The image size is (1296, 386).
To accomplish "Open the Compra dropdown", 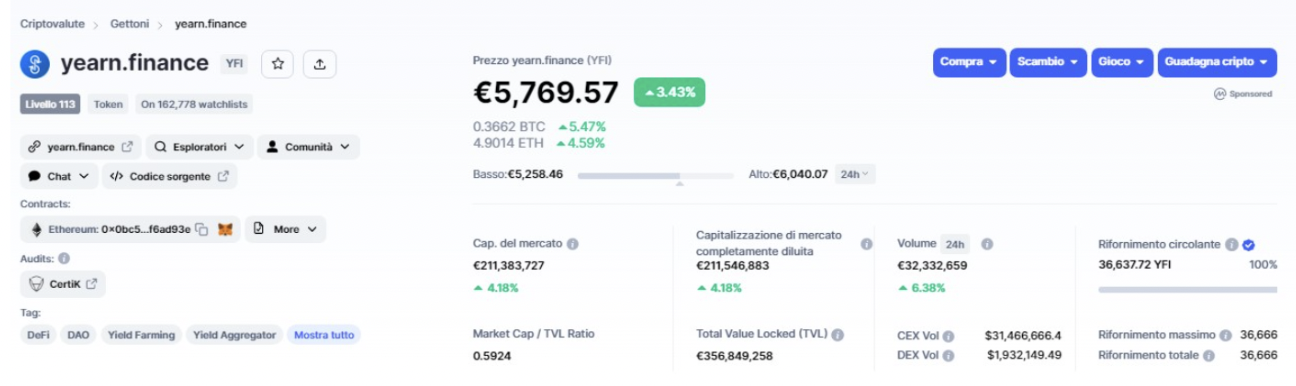I will point(969,62).
